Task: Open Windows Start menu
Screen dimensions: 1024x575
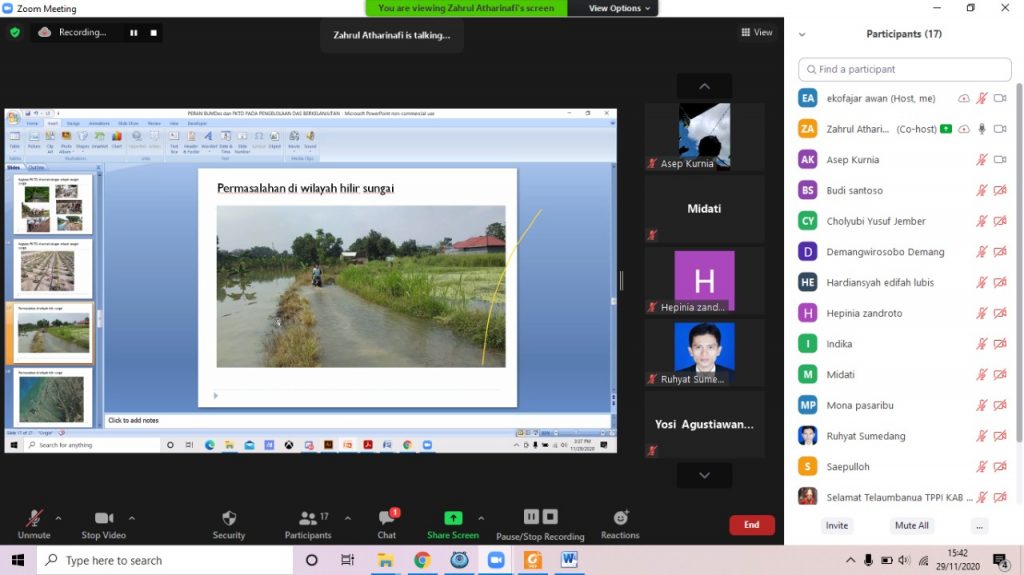Action: pos(18,560)
